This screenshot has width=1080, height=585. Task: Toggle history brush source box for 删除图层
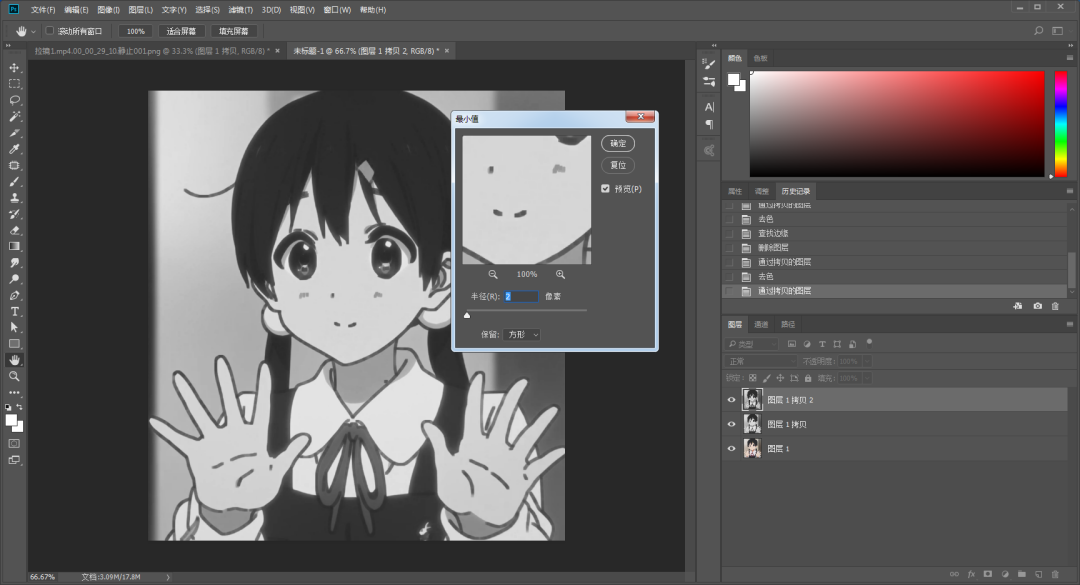click(x=729, y=248)
